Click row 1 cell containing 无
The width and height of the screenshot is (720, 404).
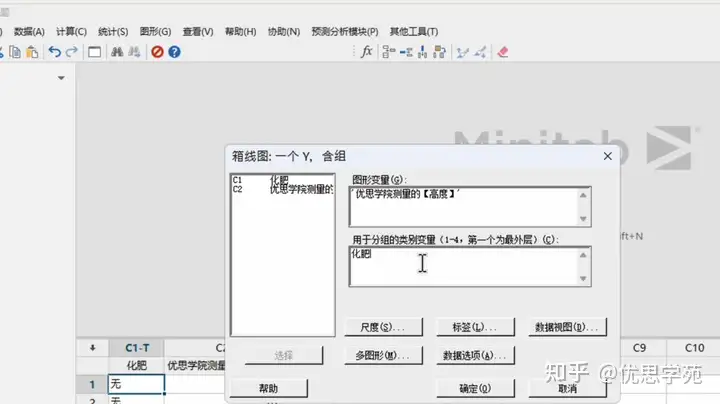pyautogui.click(x=136, y=384)
